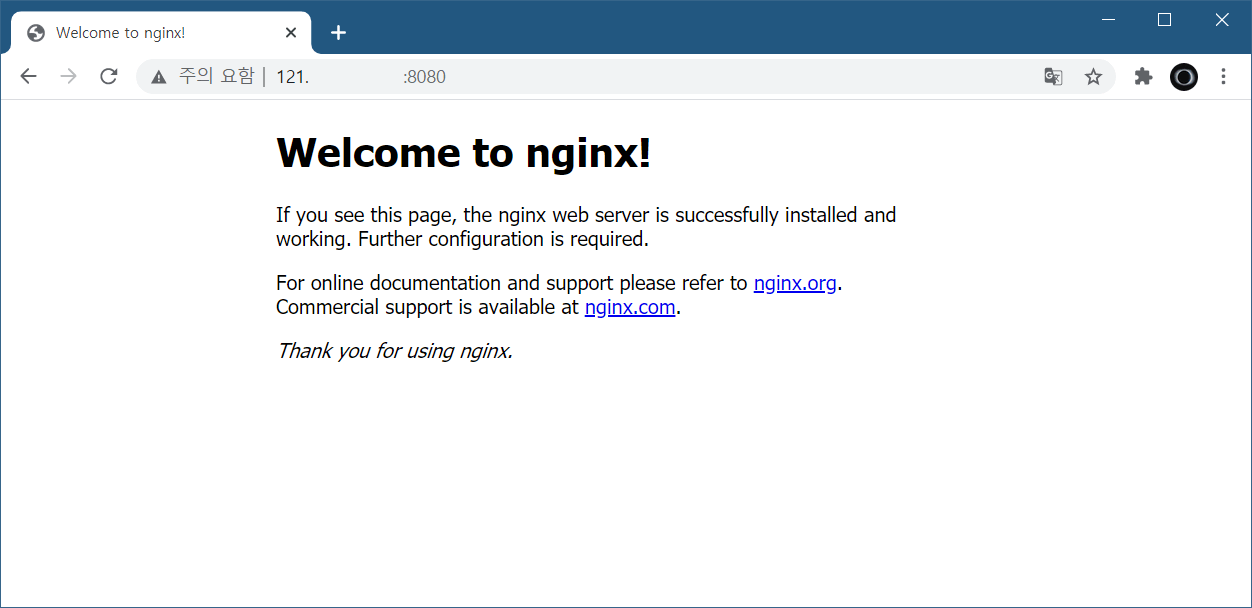Click the "Thank you for using nginx." text

tap(394, 351)
